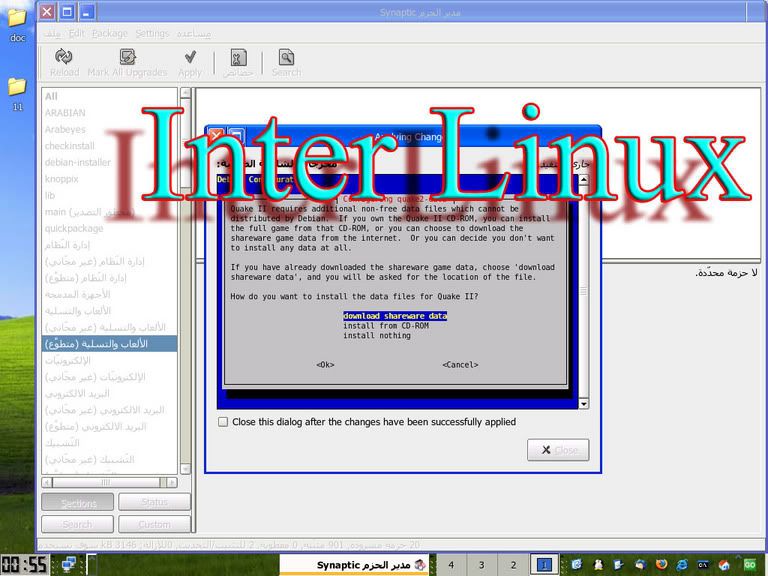
Task: Click the sections list scroll-up arrow
Action: 185,93
